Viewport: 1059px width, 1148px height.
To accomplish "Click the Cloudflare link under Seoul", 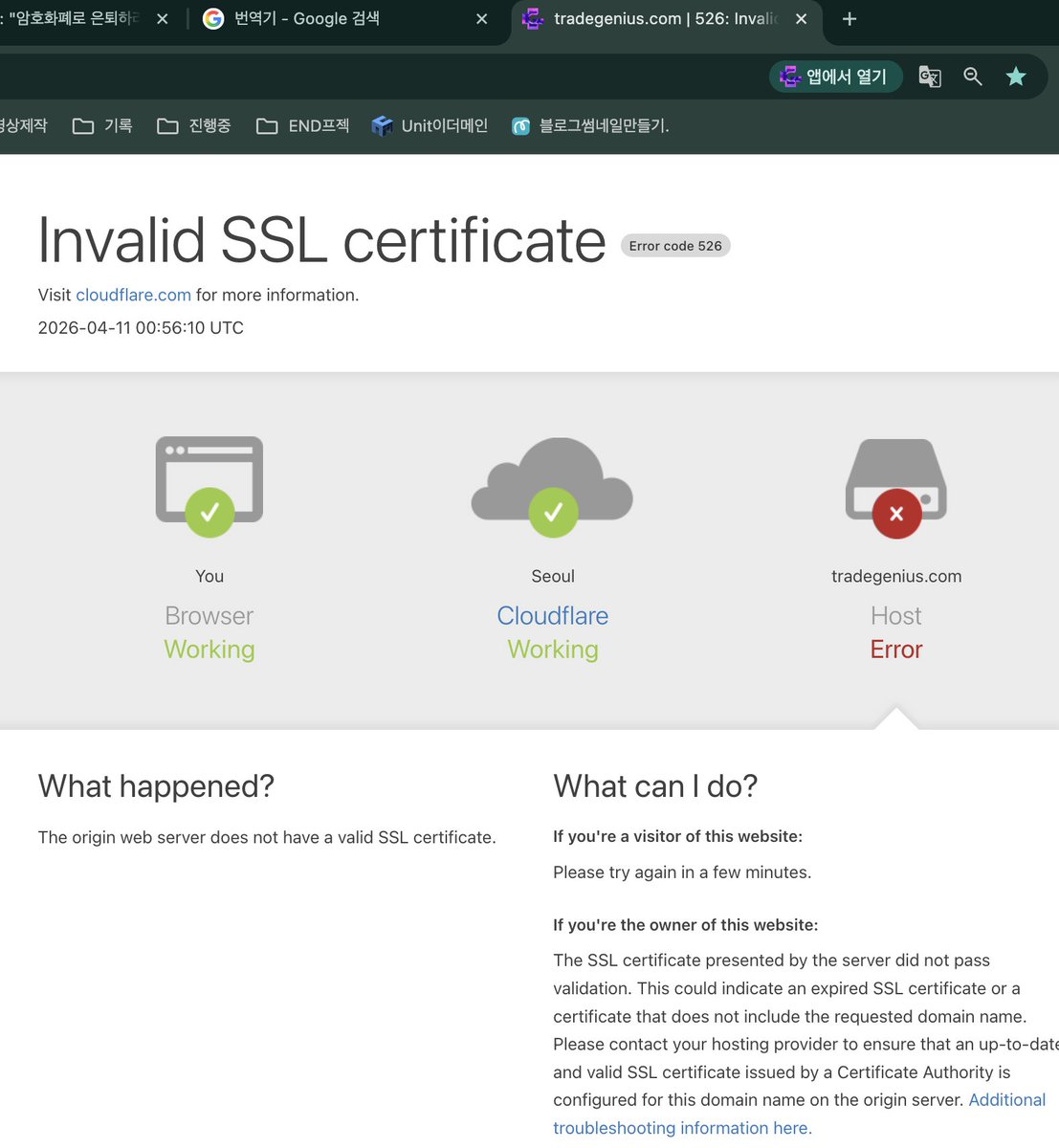I will (553, 616).
